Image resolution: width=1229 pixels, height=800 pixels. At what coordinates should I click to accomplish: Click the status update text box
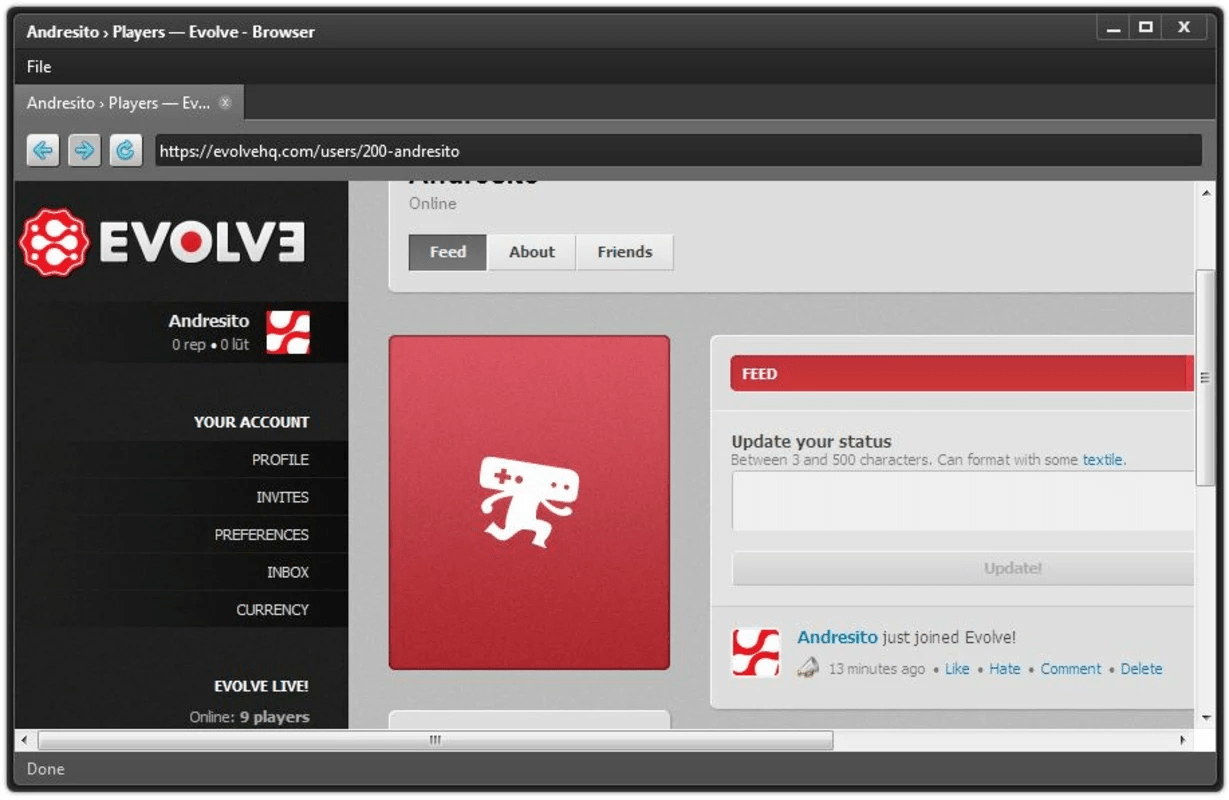tap(964, 501)
